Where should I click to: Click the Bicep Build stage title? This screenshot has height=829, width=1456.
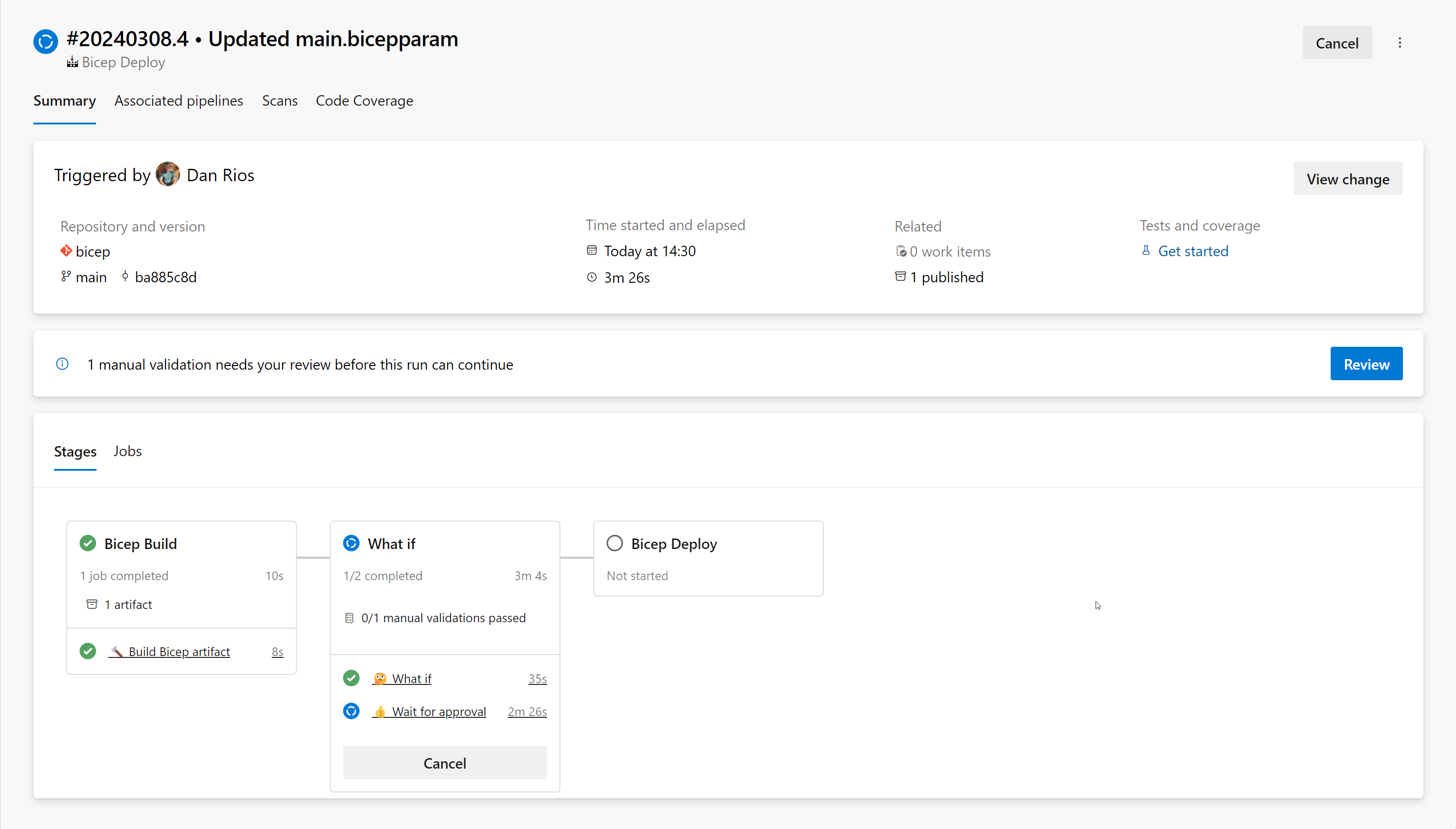pos(140,544)
